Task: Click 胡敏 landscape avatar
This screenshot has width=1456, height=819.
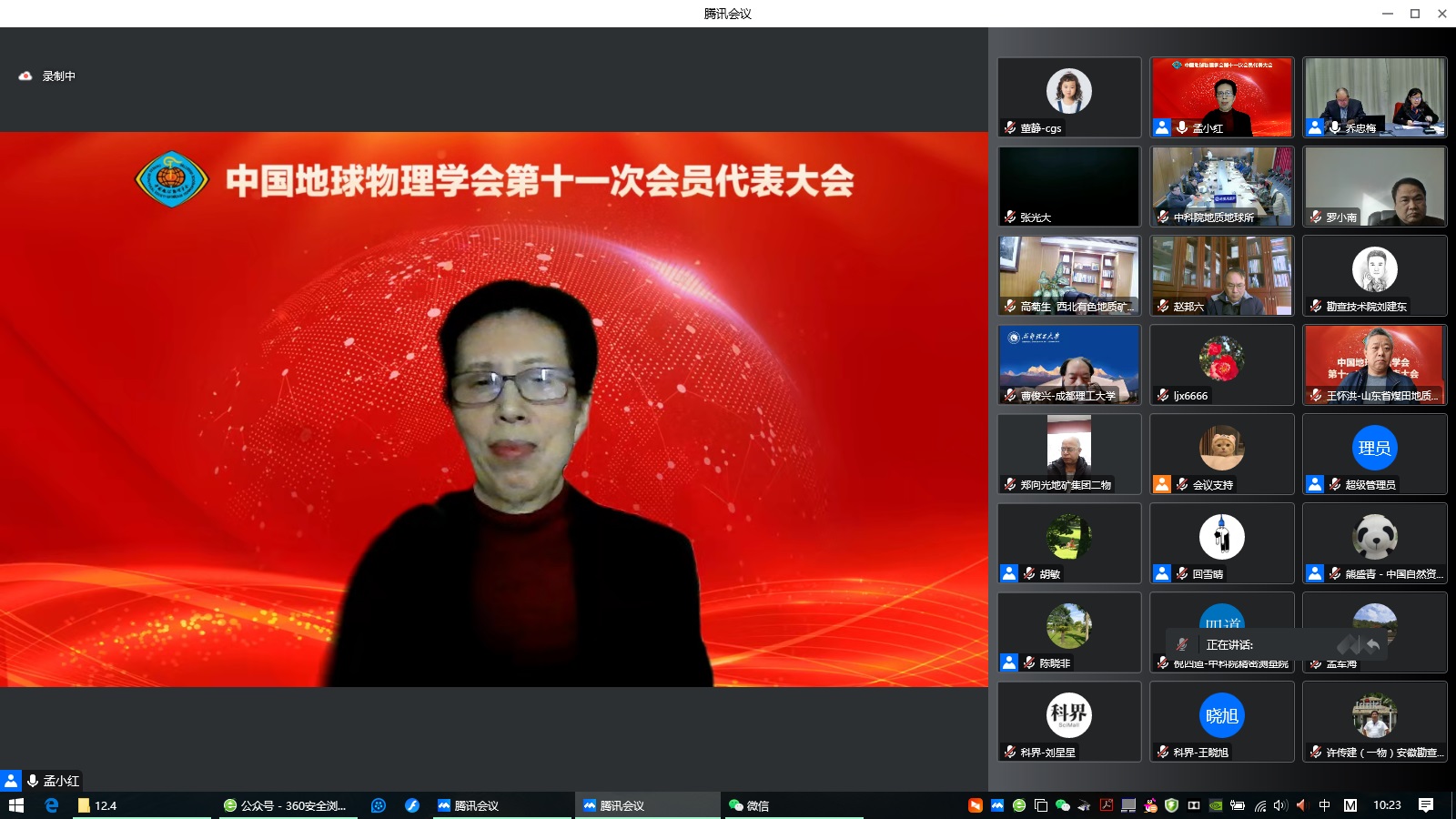Action: coord(1069,536)
